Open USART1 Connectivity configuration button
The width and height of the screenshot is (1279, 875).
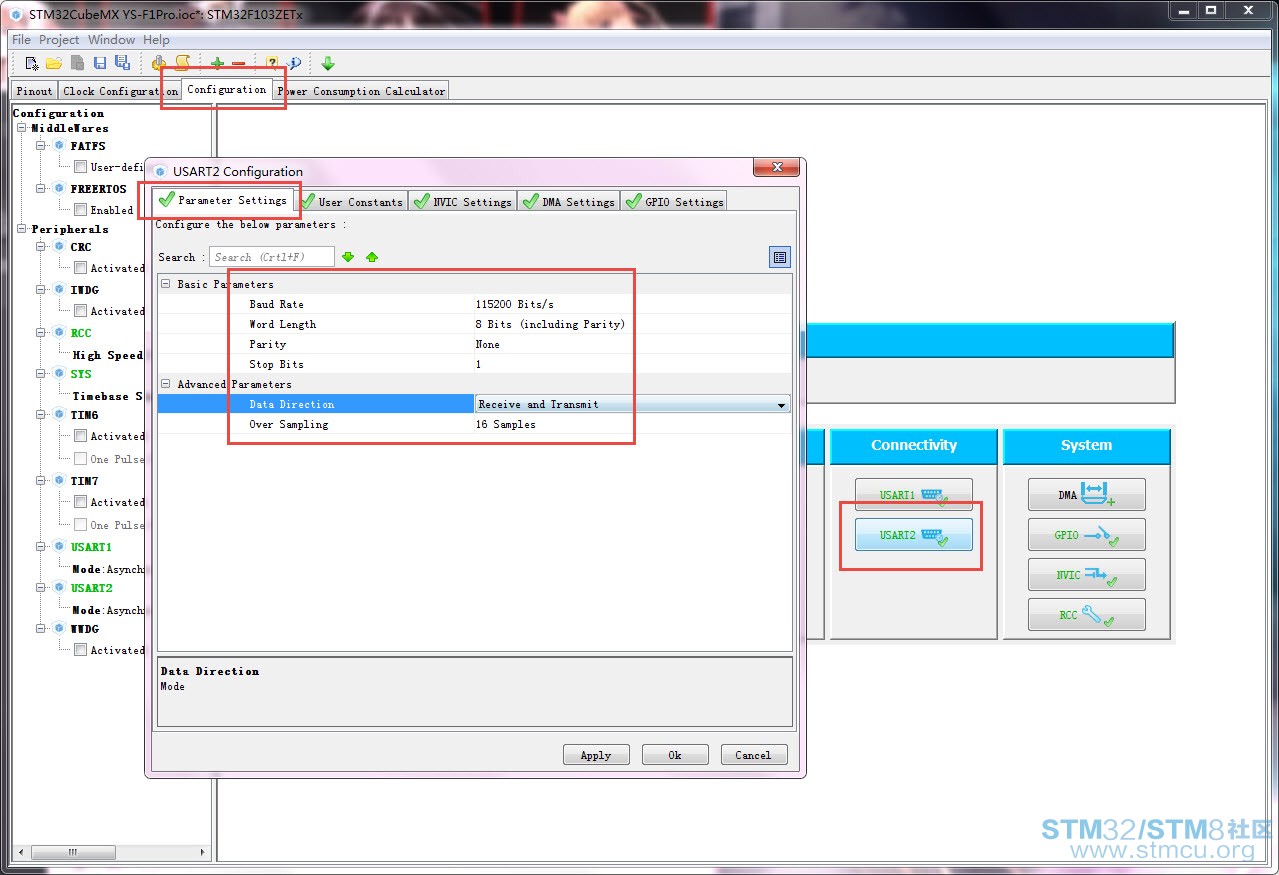click(914, 494)
